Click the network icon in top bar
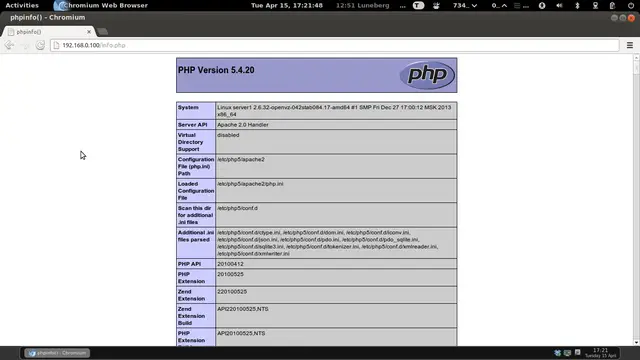 [x=595, y=5]
